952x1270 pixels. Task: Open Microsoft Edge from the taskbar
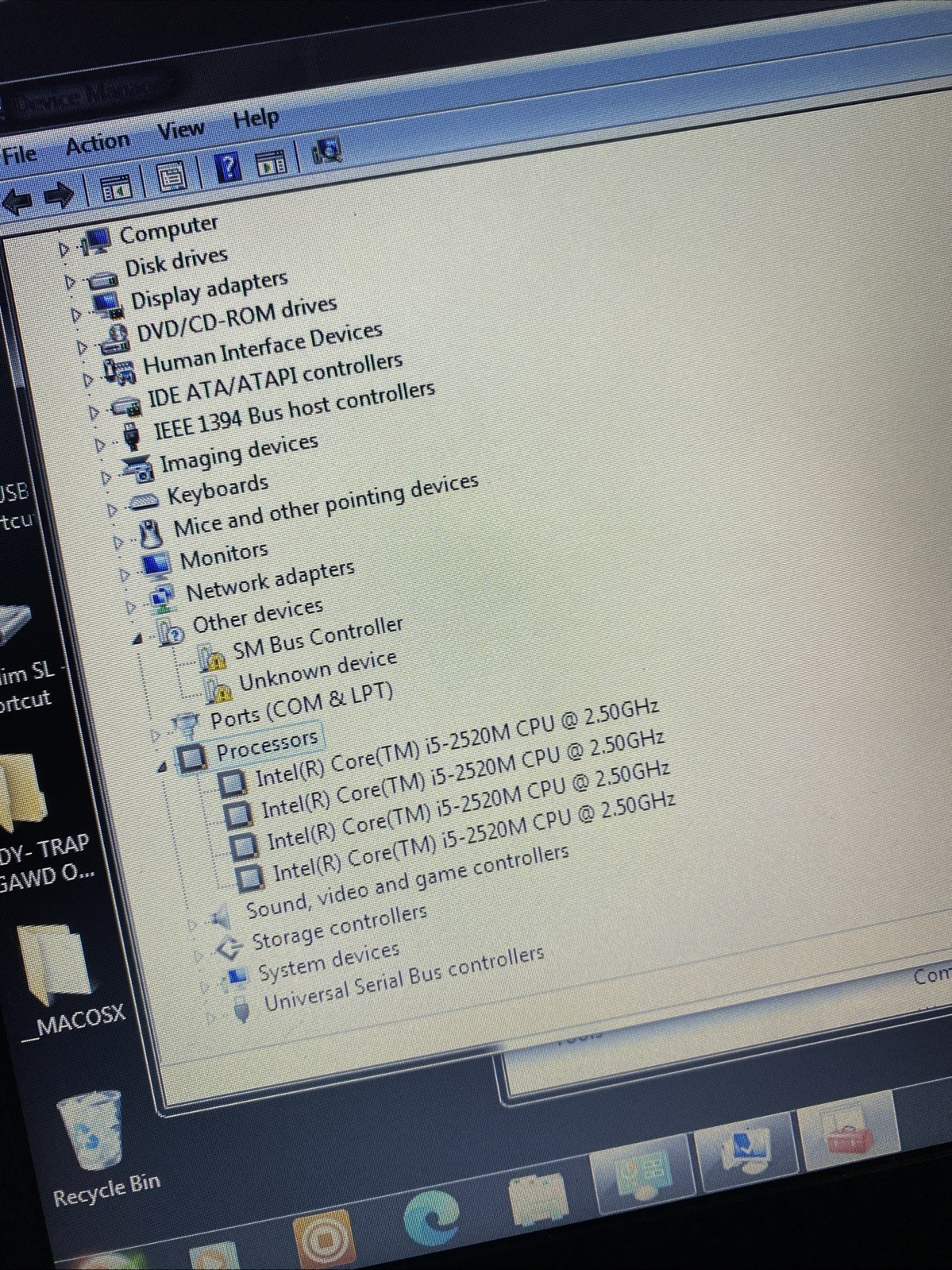coord(432,1217)
